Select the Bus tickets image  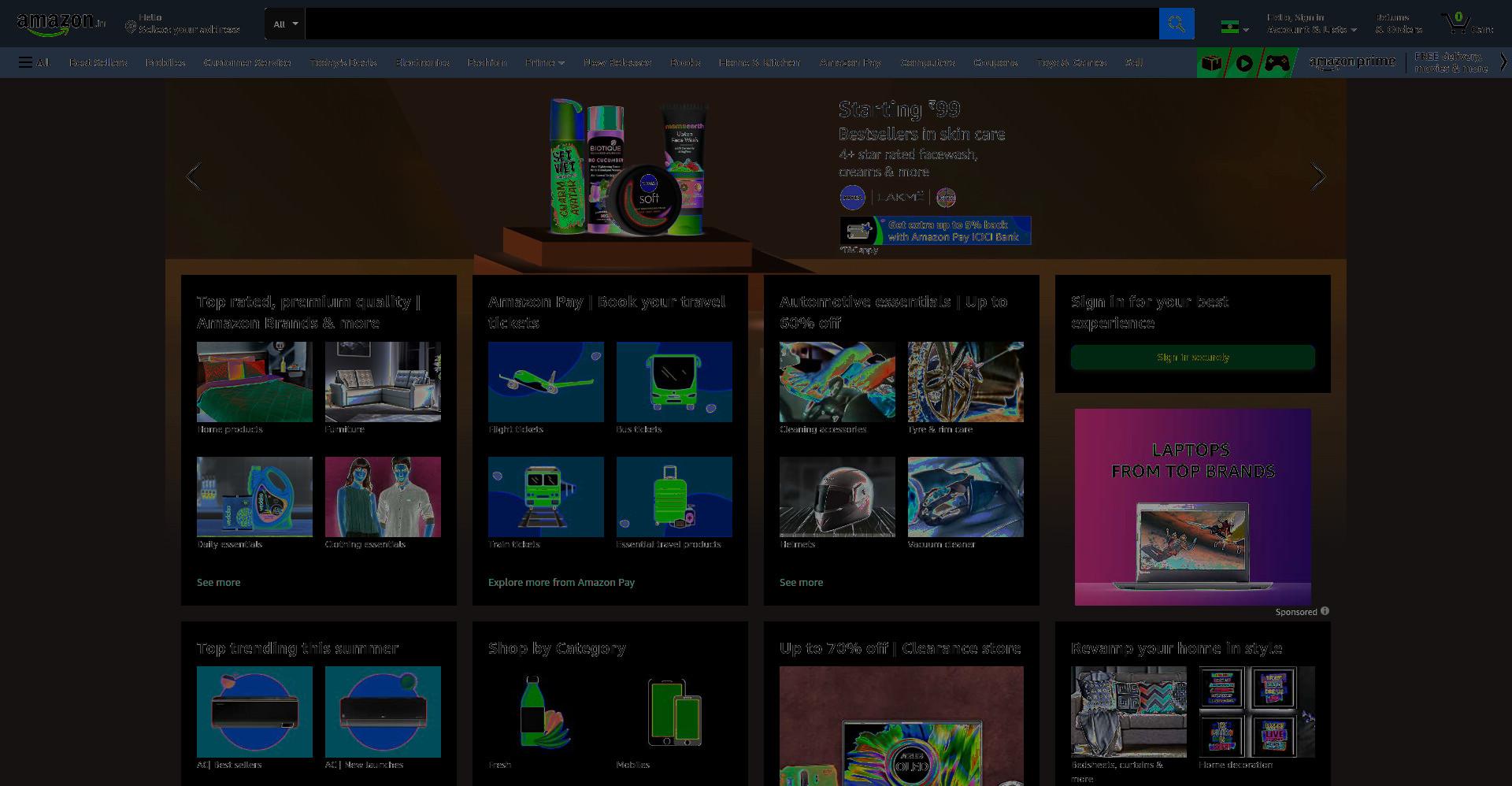pos(674,382)
